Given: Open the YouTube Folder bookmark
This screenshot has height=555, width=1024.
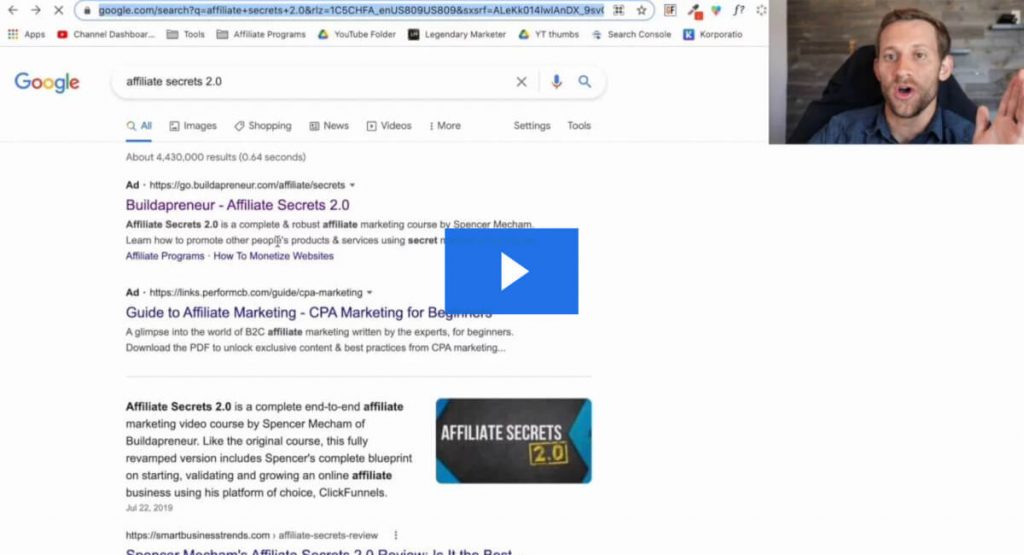Looking at the screenshot, I should [x=357, y=35].
